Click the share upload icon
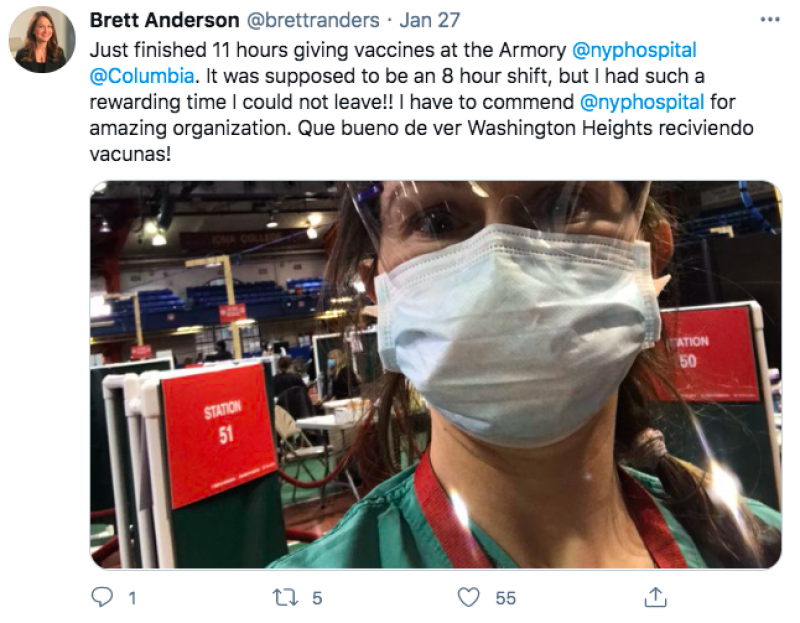800x623 pixels. [655, 597]
